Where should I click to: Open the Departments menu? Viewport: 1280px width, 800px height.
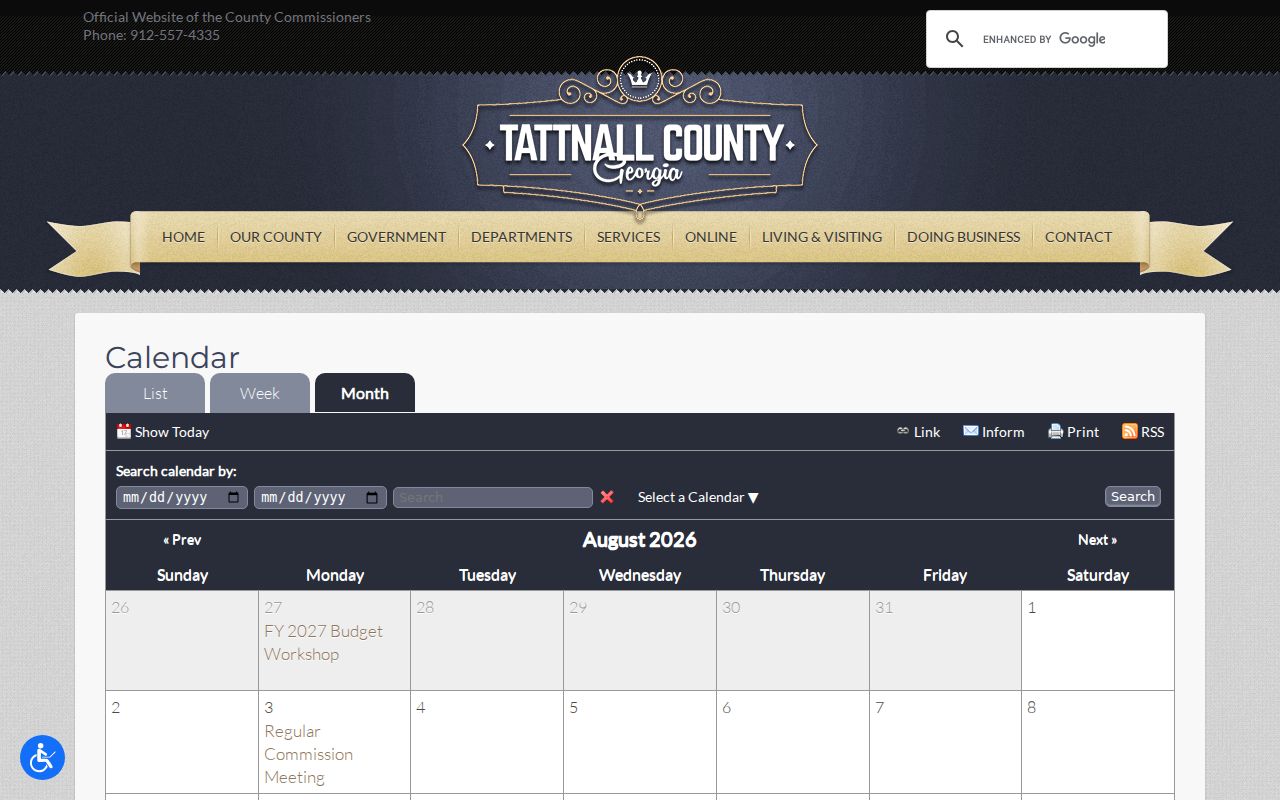[x=522, y=237]
